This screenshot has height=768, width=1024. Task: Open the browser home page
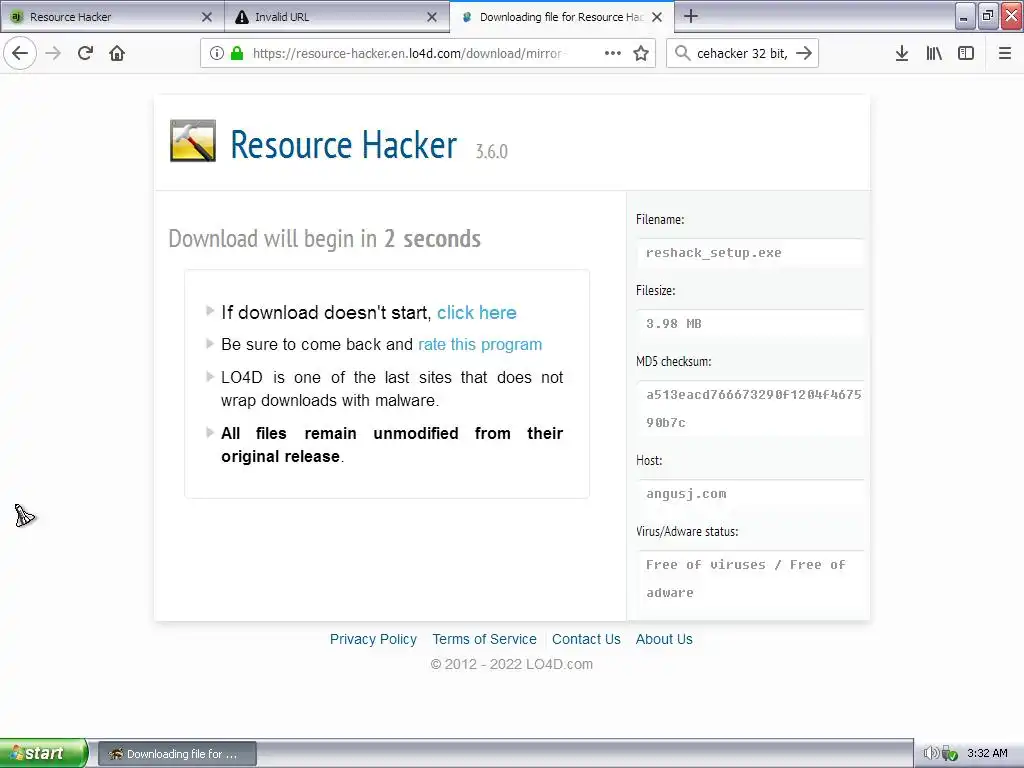[117, 54]
